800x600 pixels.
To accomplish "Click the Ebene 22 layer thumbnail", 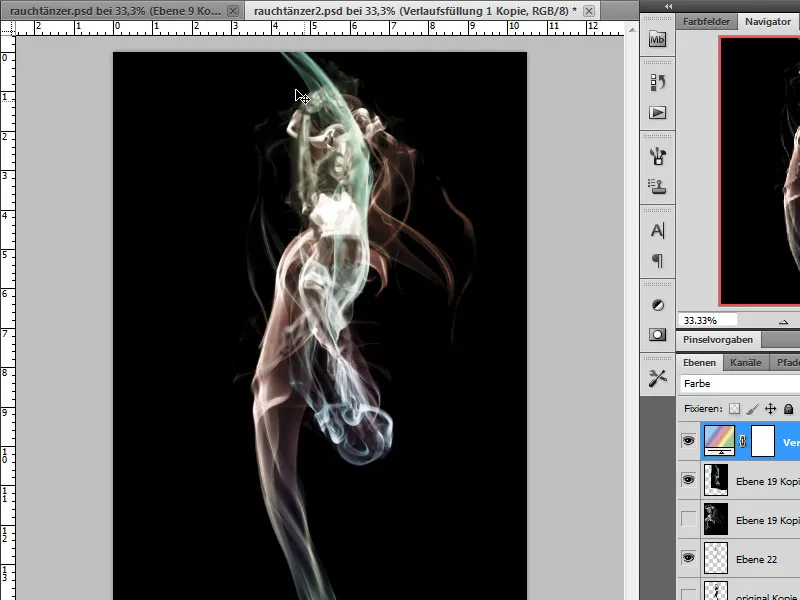I will coord(716,558).
